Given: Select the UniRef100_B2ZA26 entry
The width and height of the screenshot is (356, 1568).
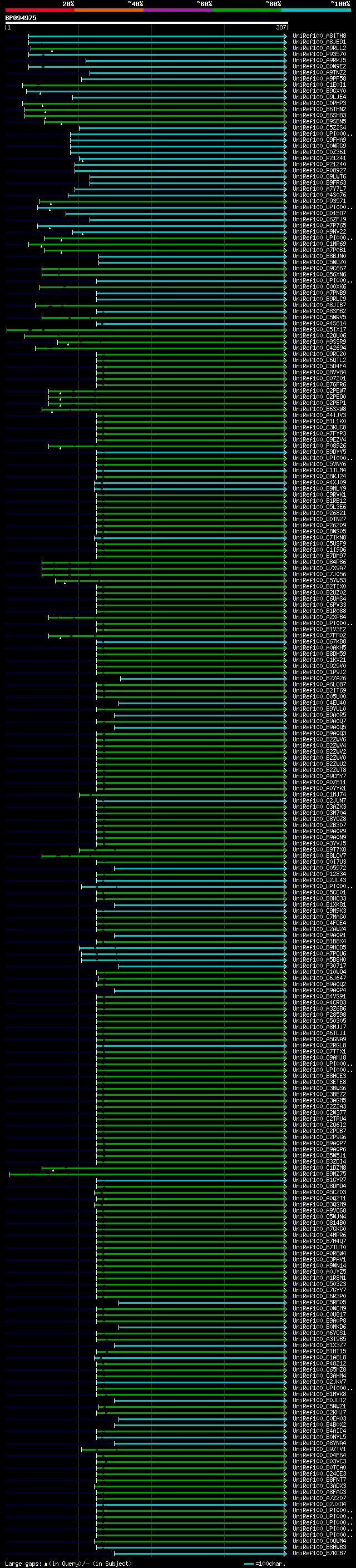Looking at the screenshot, I should click(x=319, y=678).
